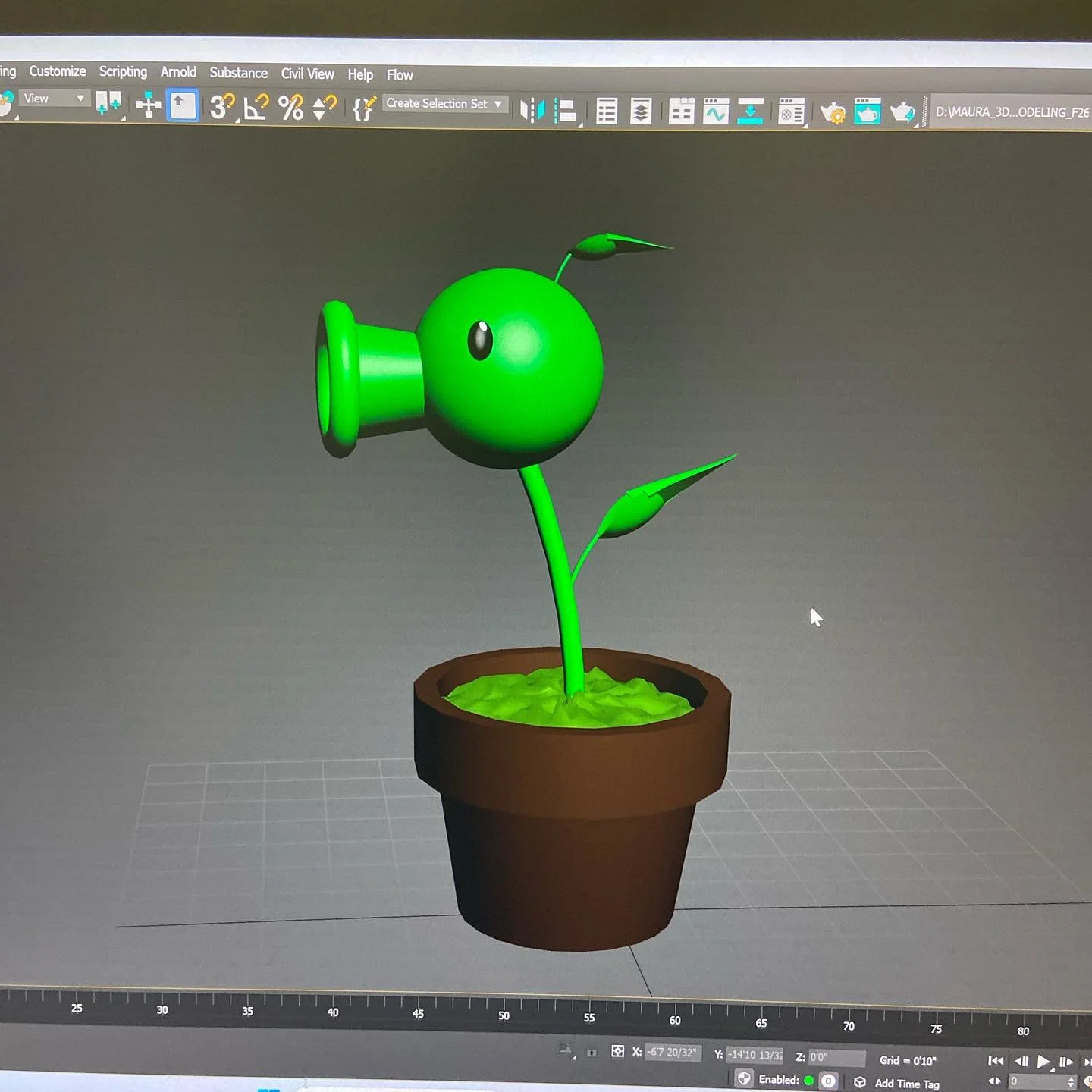Screen dimensions: 1092x1092
Task: Click the Render Production teapot
Action: point(902,114)
